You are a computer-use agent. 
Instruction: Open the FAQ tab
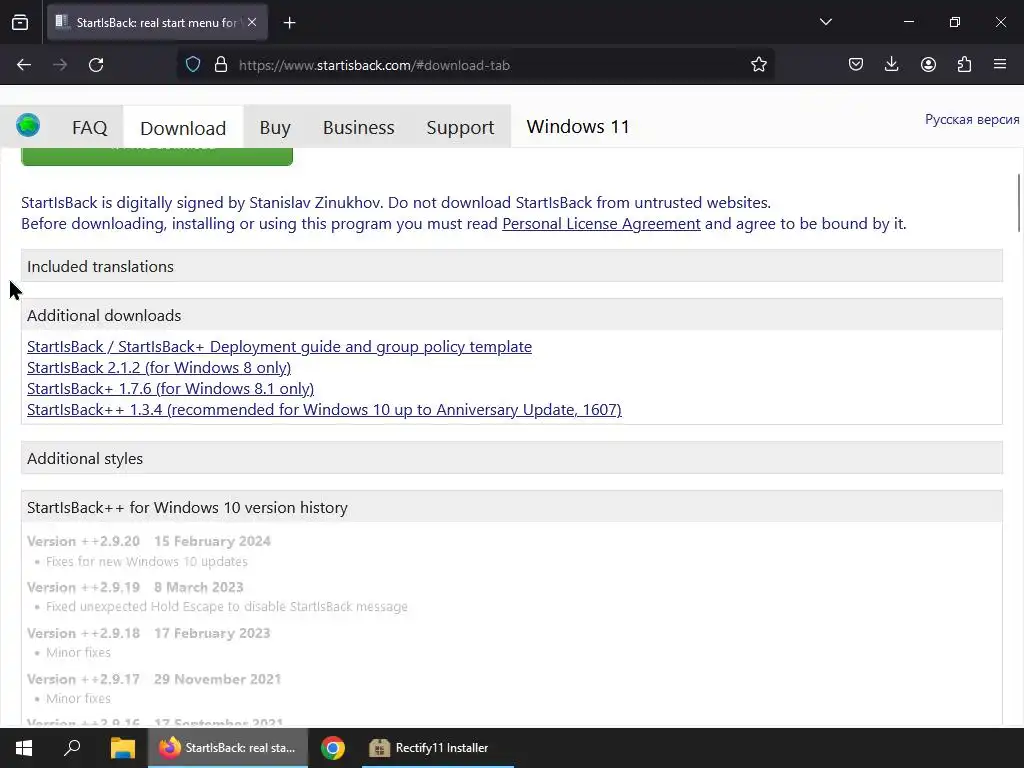click(89, 127)
